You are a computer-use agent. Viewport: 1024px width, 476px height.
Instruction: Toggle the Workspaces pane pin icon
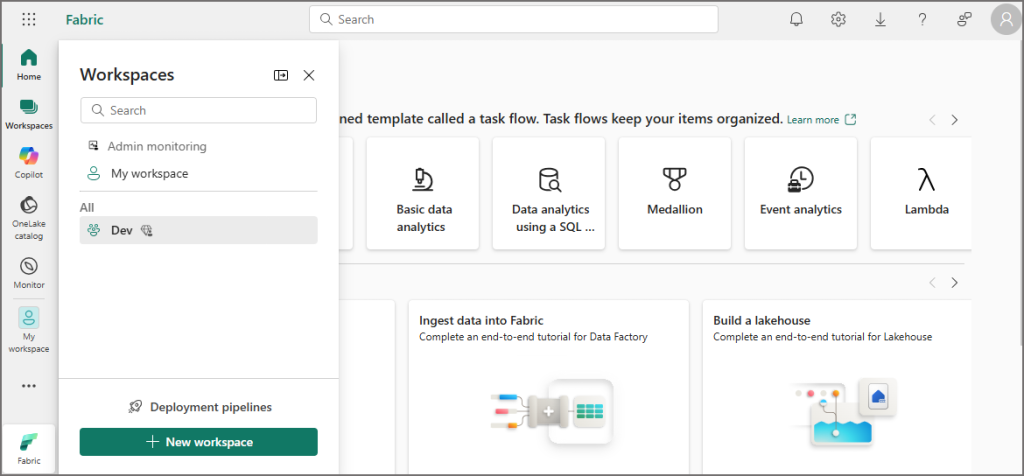281,75
